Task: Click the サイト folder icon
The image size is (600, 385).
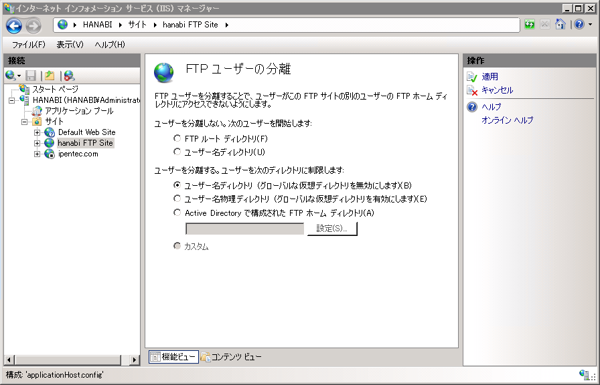Action: (x=37, y=122)
